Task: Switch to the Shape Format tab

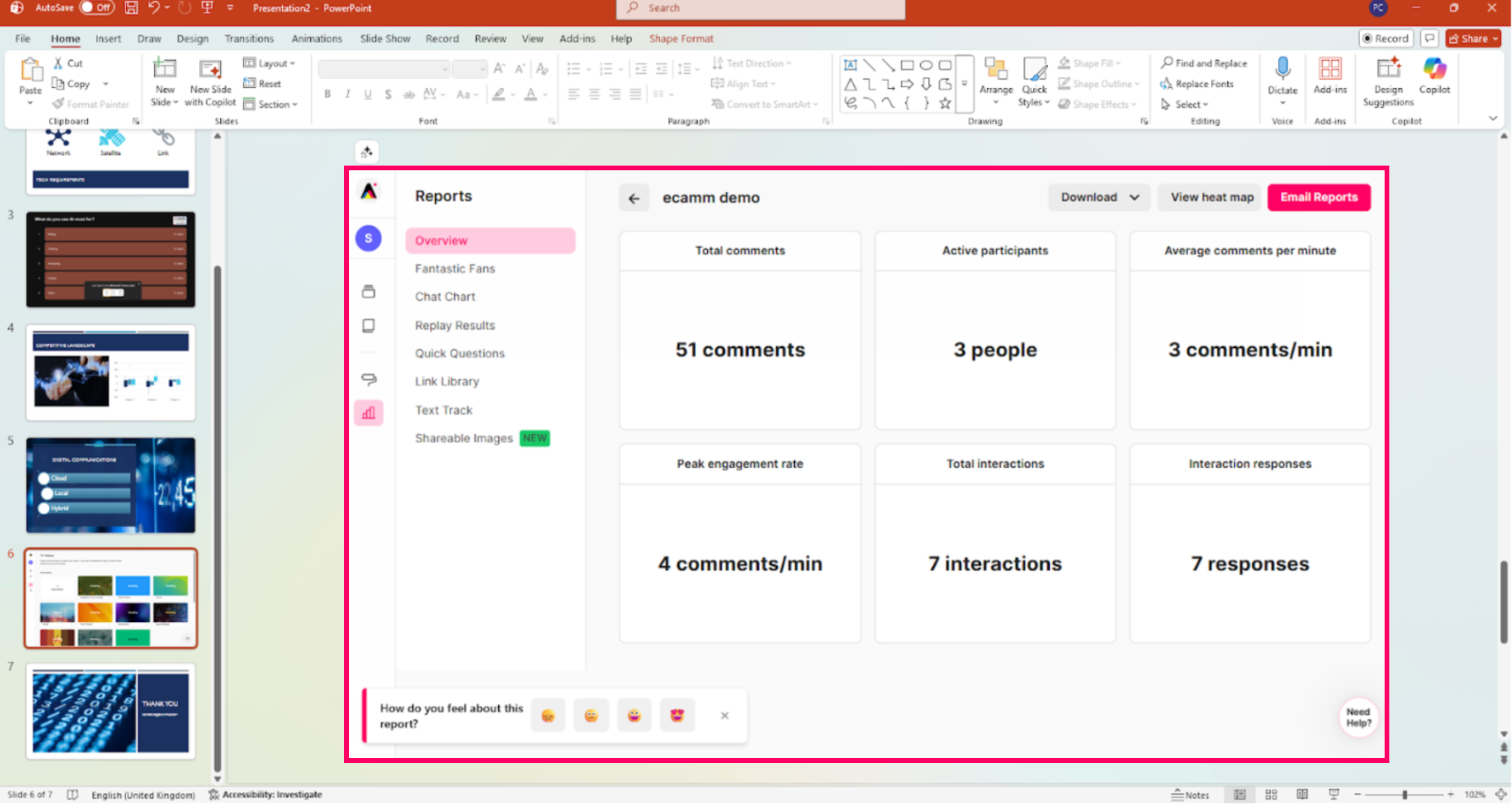Action: pyautogui.click(x=681, y=39)
